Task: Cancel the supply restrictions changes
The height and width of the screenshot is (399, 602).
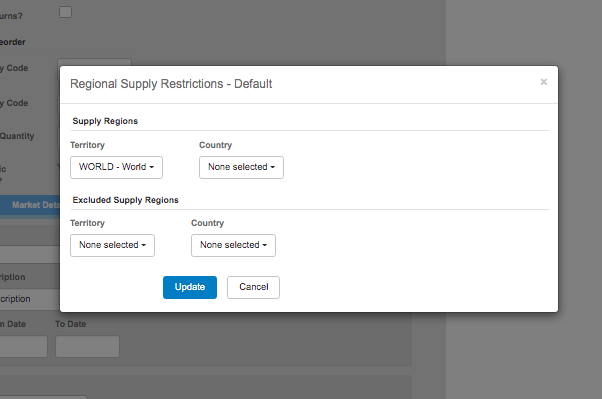Action: tap(253, 287)
